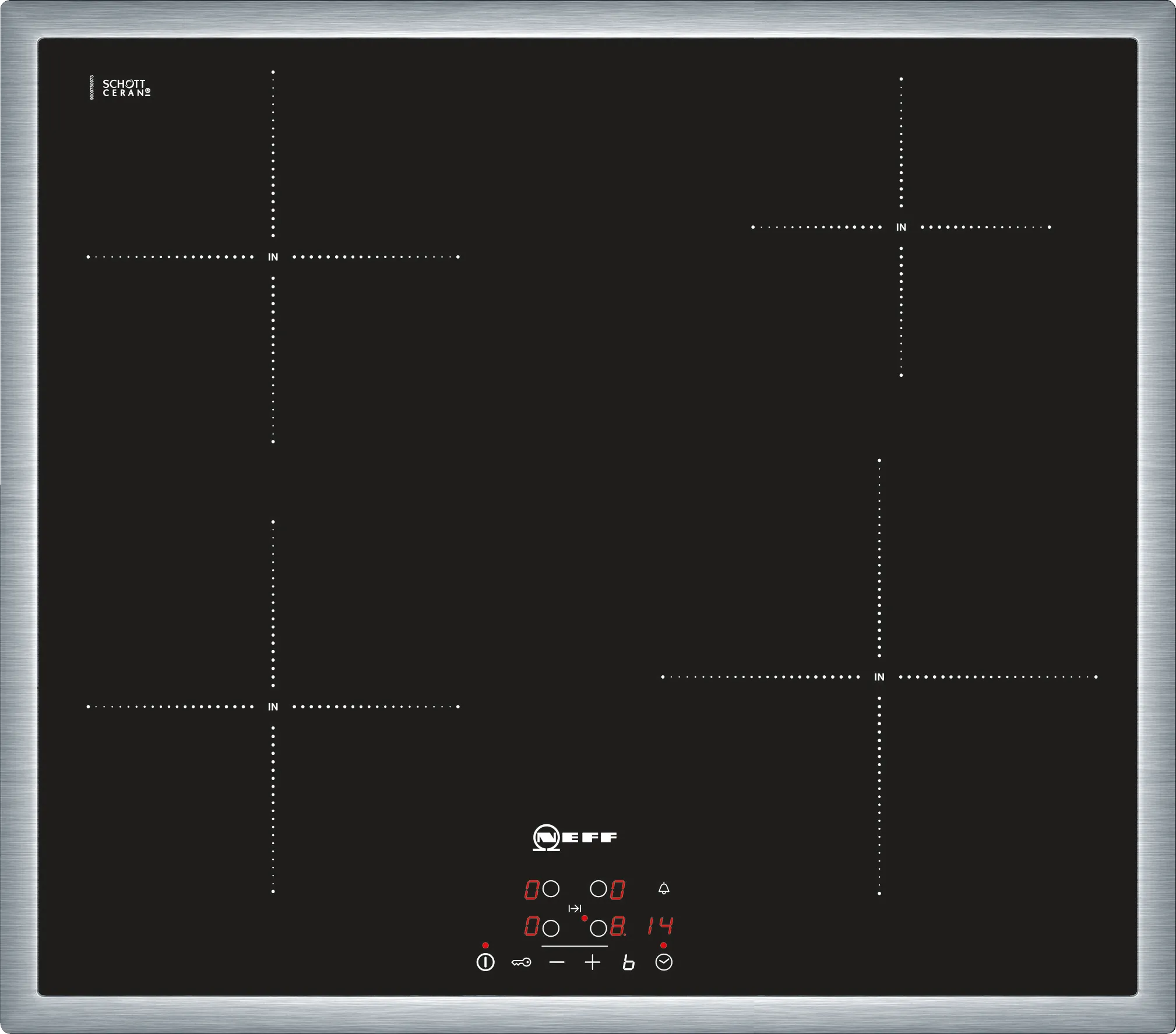Tap the key child-lock symbol
The width and height of the screenshot is (1176, 1034).
[521, 962]
